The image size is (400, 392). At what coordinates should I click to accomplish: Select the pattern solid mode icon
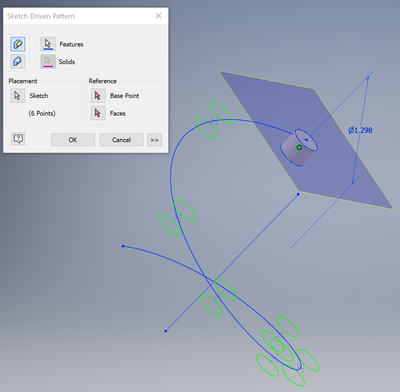(17, 62)
